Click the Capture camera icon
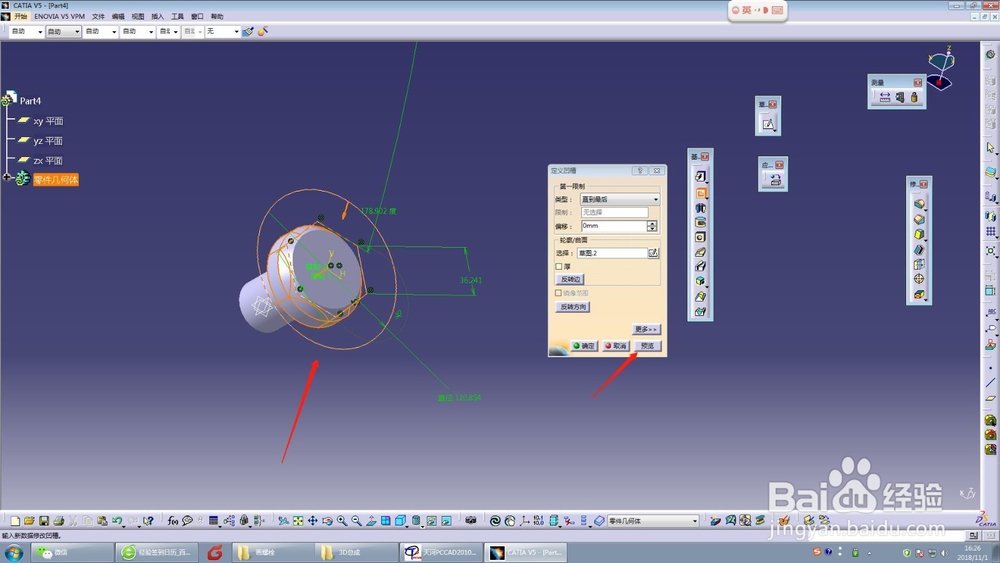This screenshot has height=563, width=1000. (471, 521)
